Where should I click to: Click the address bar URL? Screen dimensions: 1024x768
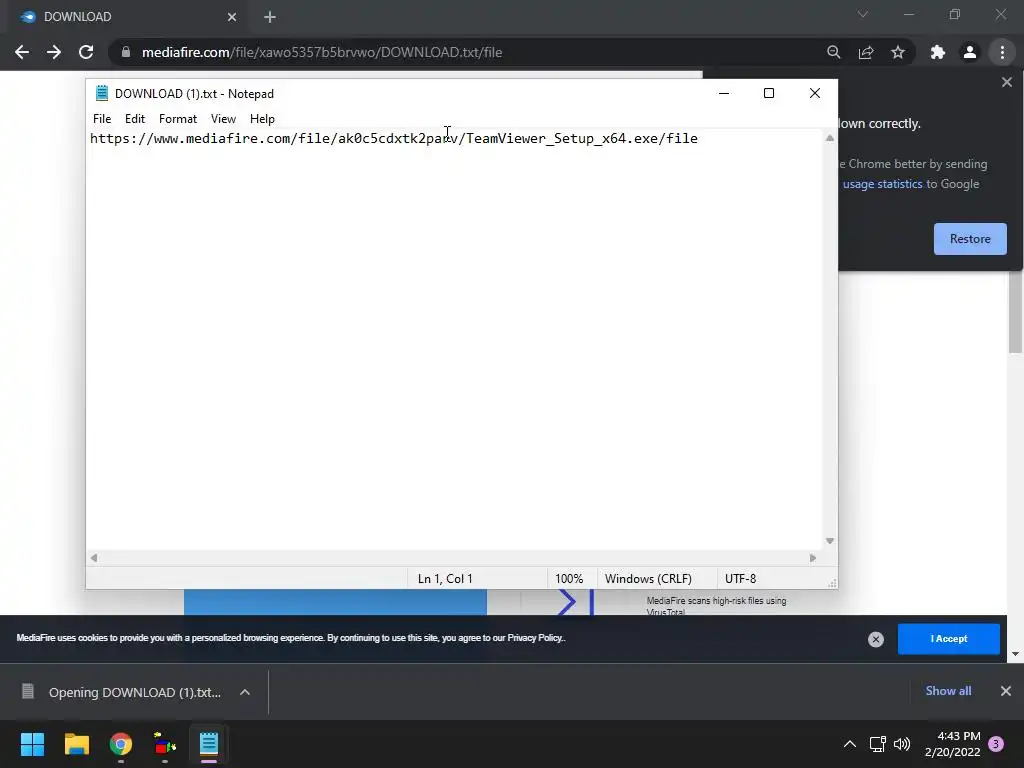coord(322,52)
